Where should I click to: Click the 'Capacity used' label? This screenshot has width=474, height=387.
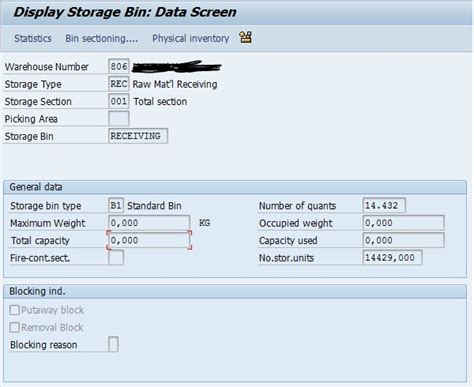point(288,241)
